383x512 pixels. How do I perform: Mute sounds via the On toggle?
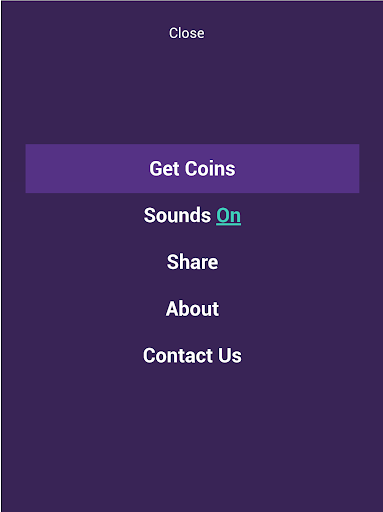(x=229, y=216)
